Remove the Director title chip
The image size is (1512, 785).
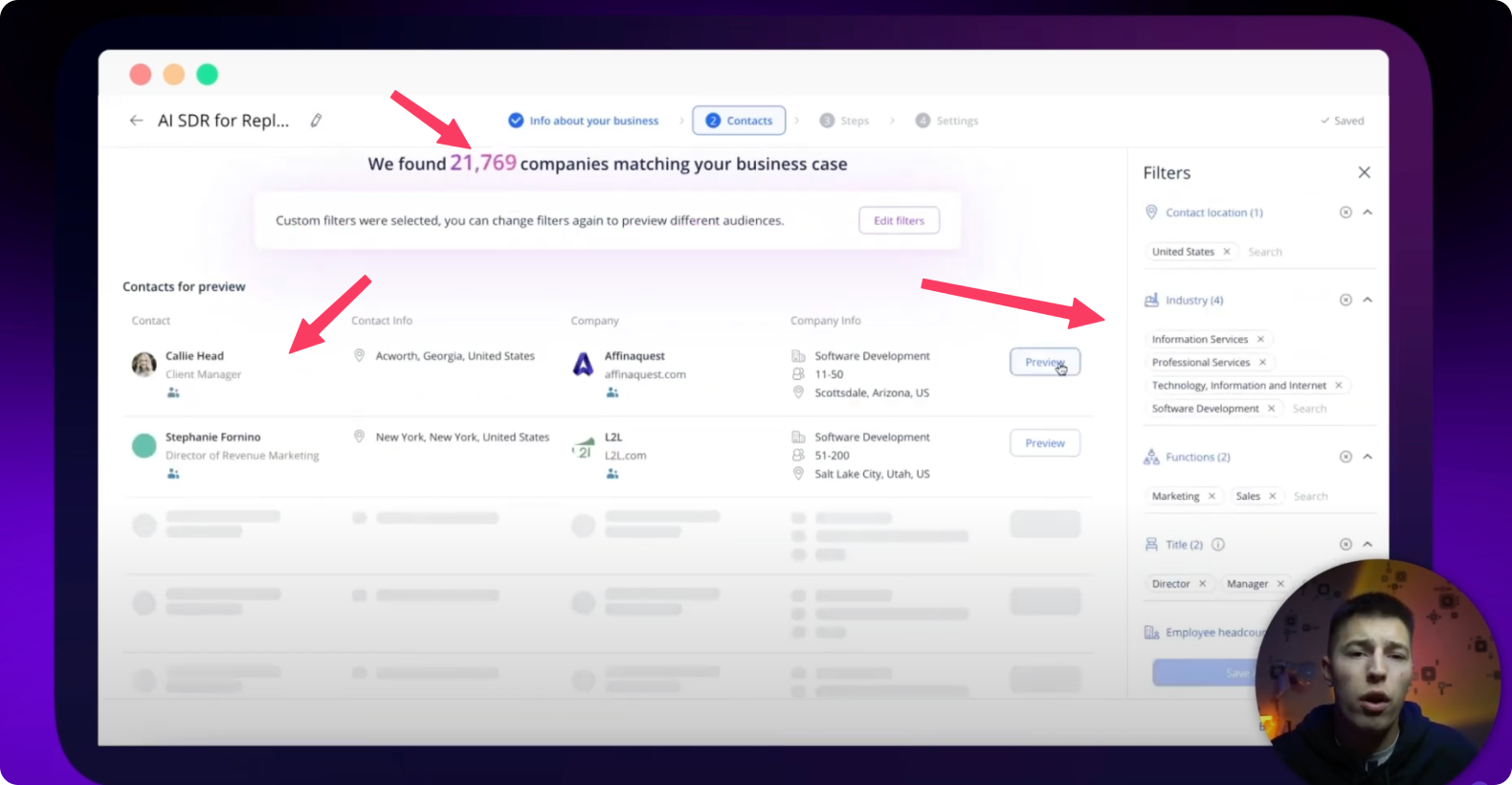[x=1202, y=584]
